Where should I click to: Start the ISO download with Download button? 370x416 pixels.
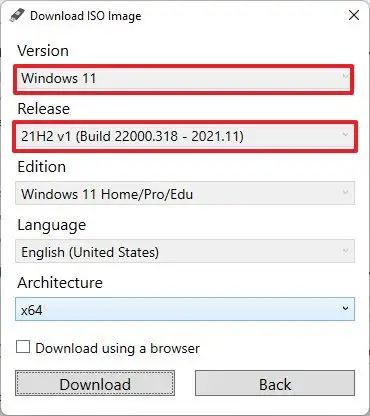pyautogui.click(x=95, y=383)
